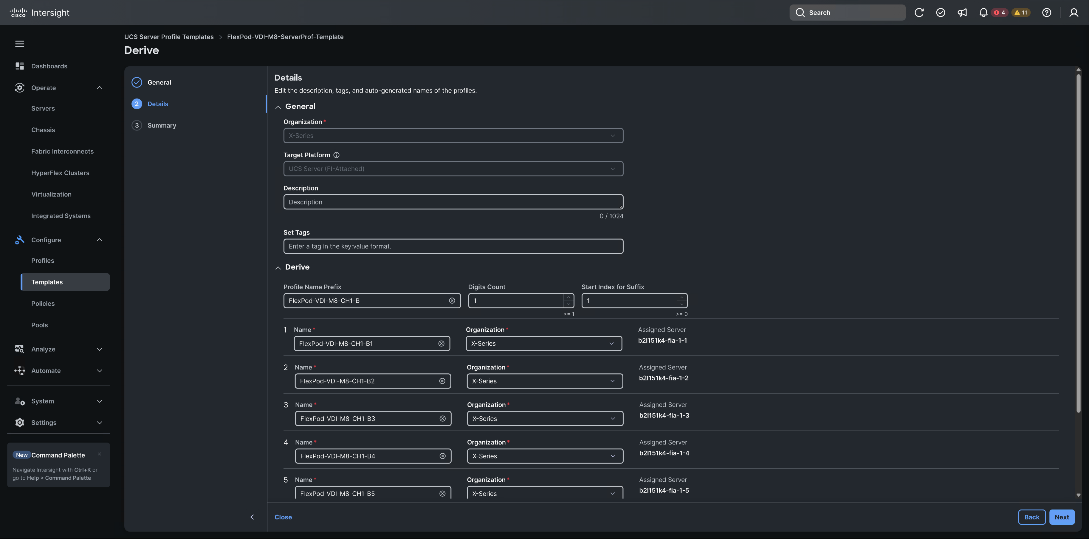
Task: Select the Templates sidebar item
Action: [x=66, y=282]
